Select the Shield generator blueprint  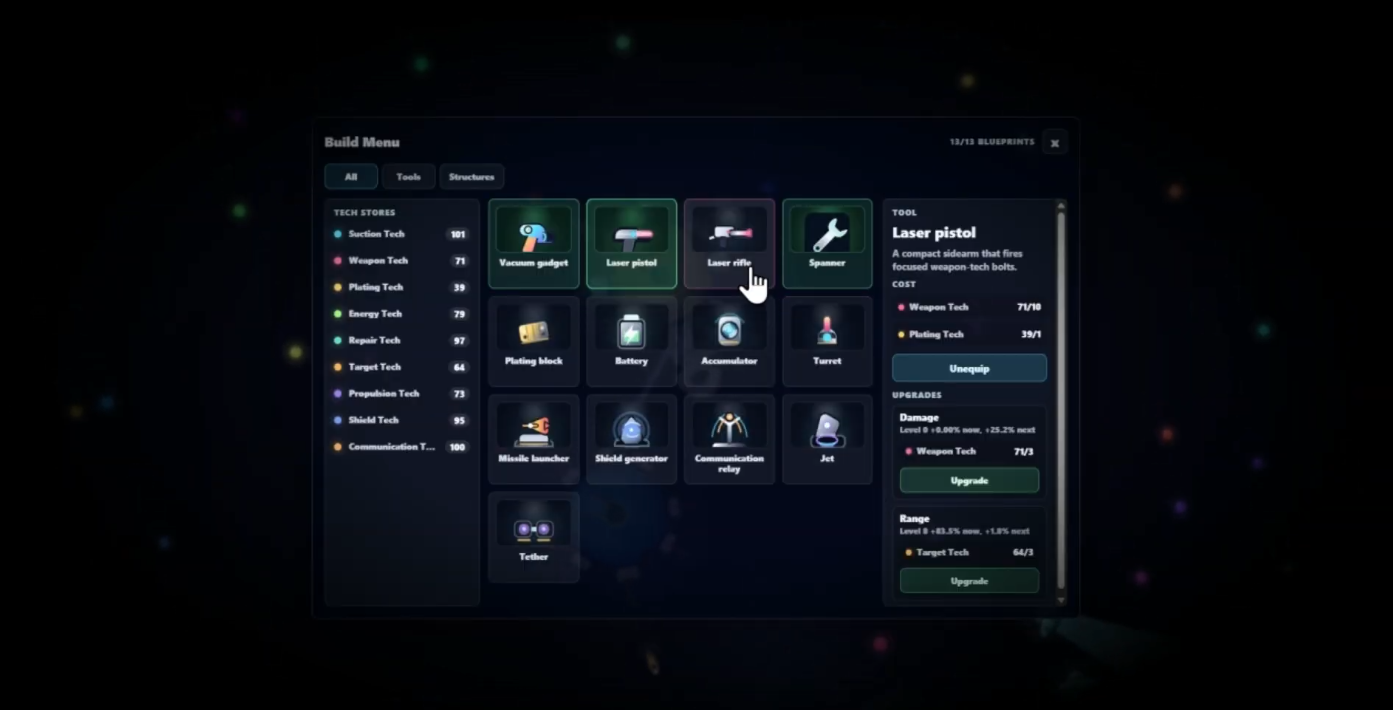(632, 439)
